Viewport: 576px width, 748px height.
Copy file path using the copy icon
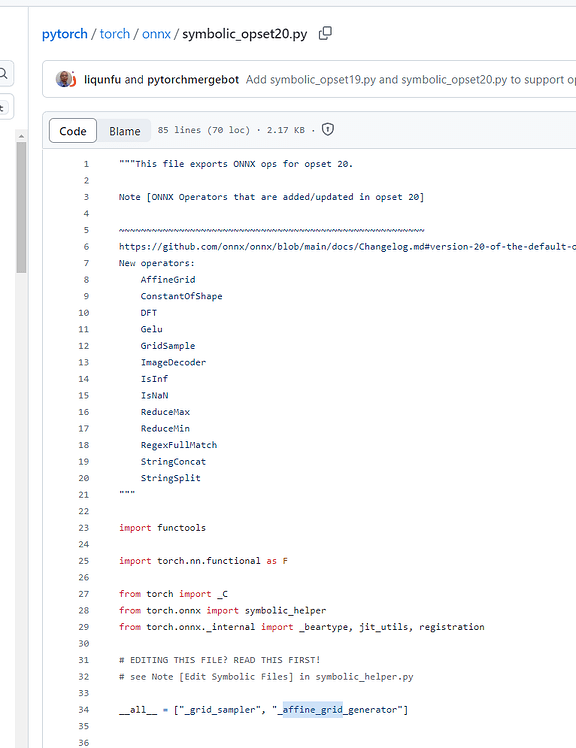click(x=325, y=33)
